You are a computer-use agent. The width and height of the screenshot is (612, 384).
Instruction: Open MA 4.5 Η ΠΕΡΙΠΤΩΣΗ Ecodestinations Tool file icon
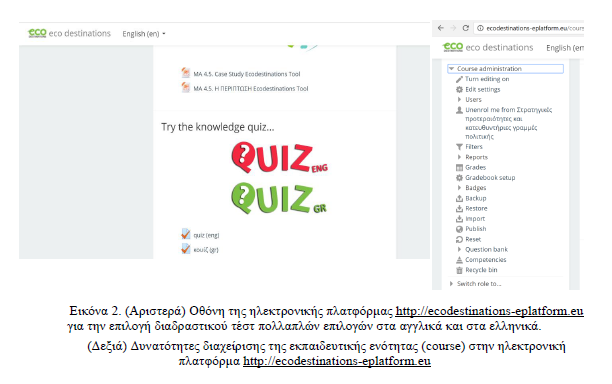pyautogui.click(x=185, y=87)
